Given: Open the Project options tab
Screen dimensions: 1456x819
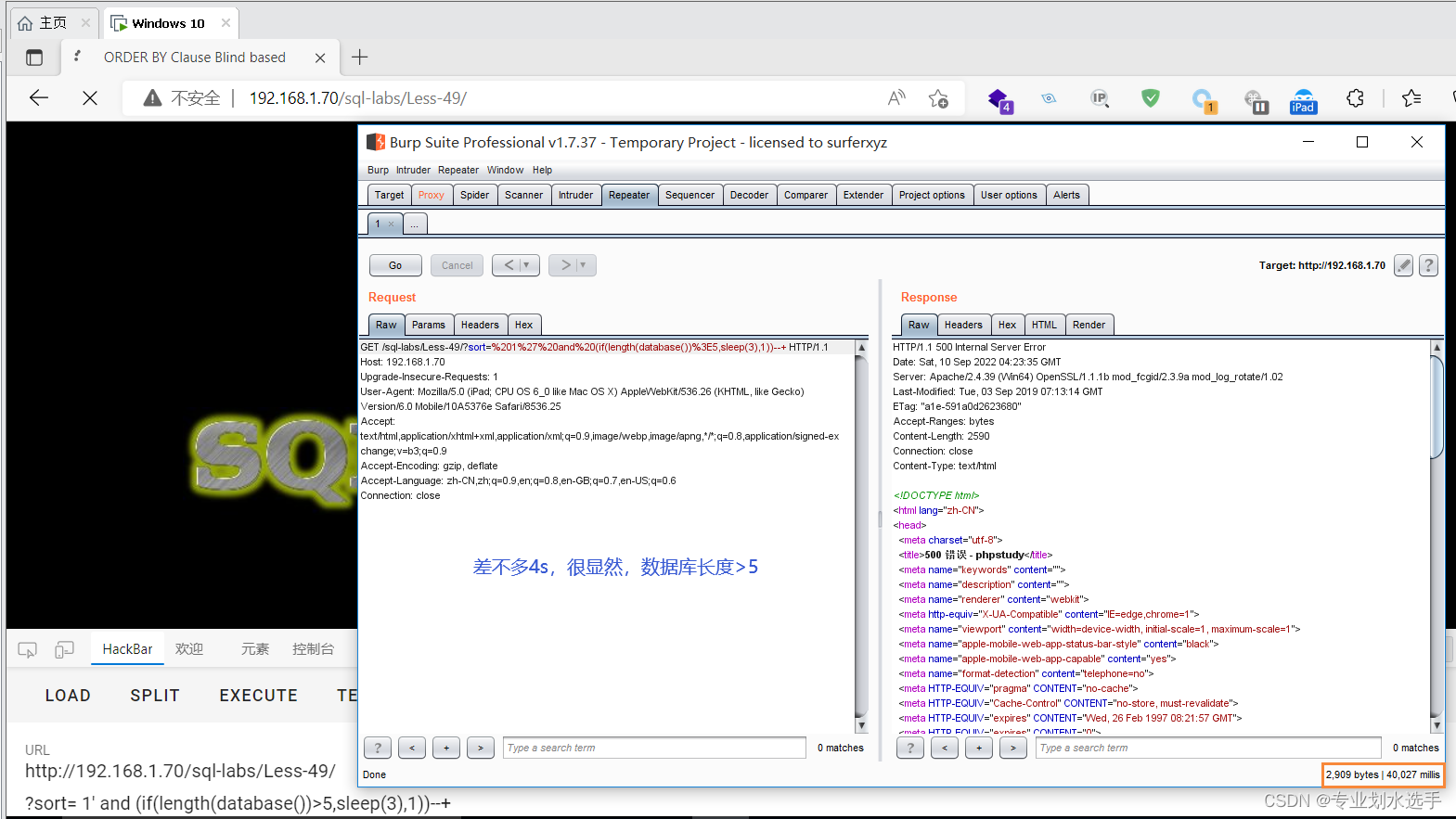Looking at the screenshot, I should coord(932,195).
